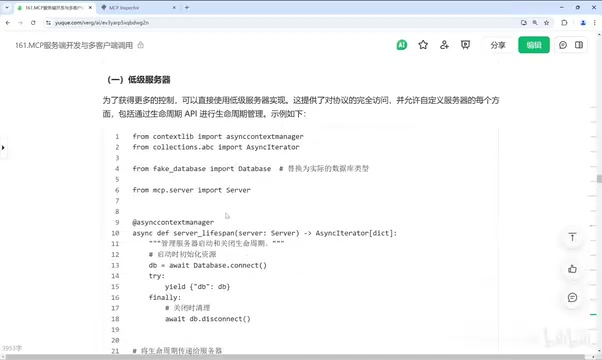Expand the left outline panel arrow
Image resolution: width=602 pixels, height=360 pixels.
[3, 147]
